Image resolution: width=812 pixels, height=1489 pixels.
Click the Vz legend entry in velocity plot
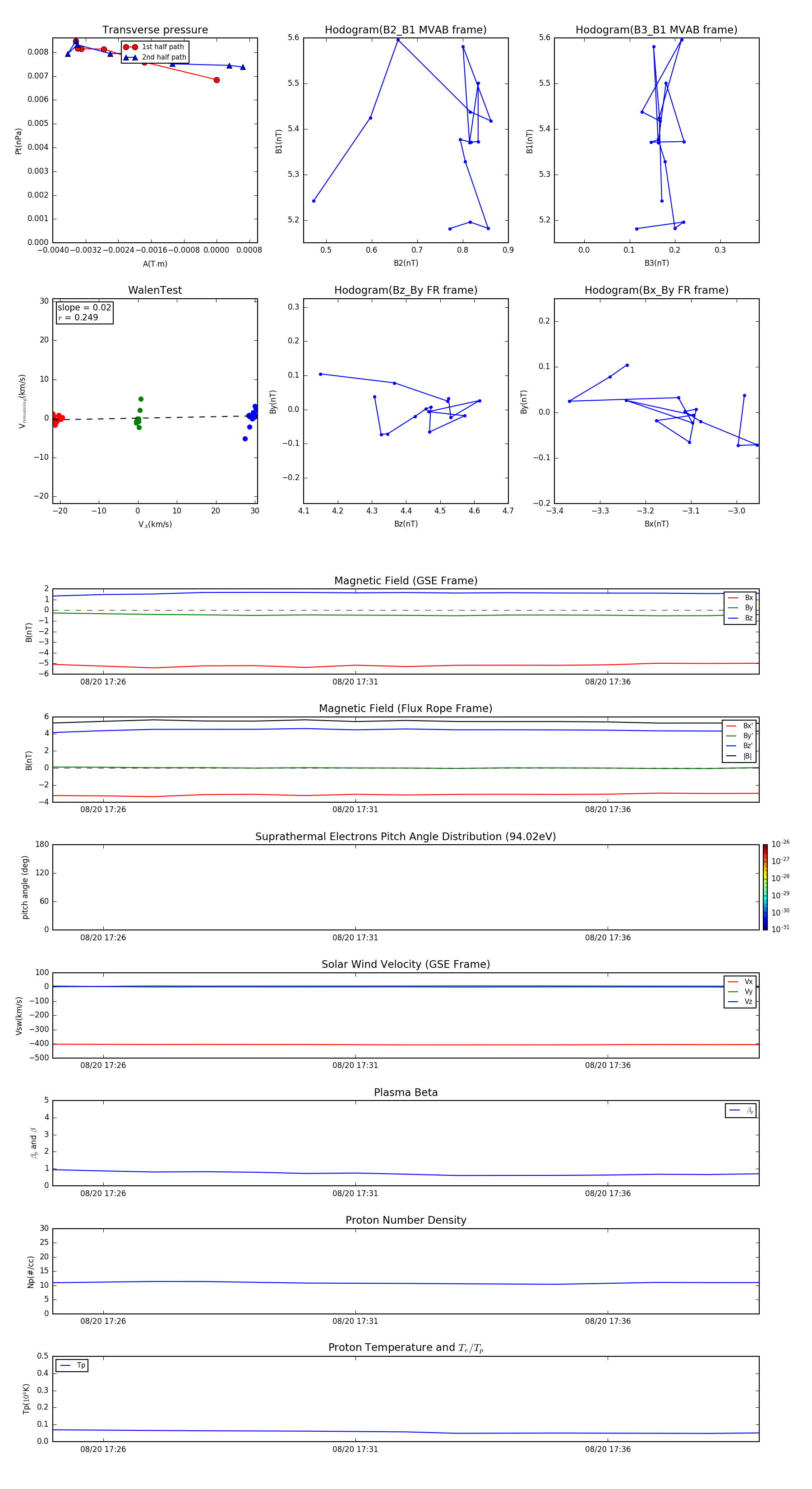pos(740,1002)
